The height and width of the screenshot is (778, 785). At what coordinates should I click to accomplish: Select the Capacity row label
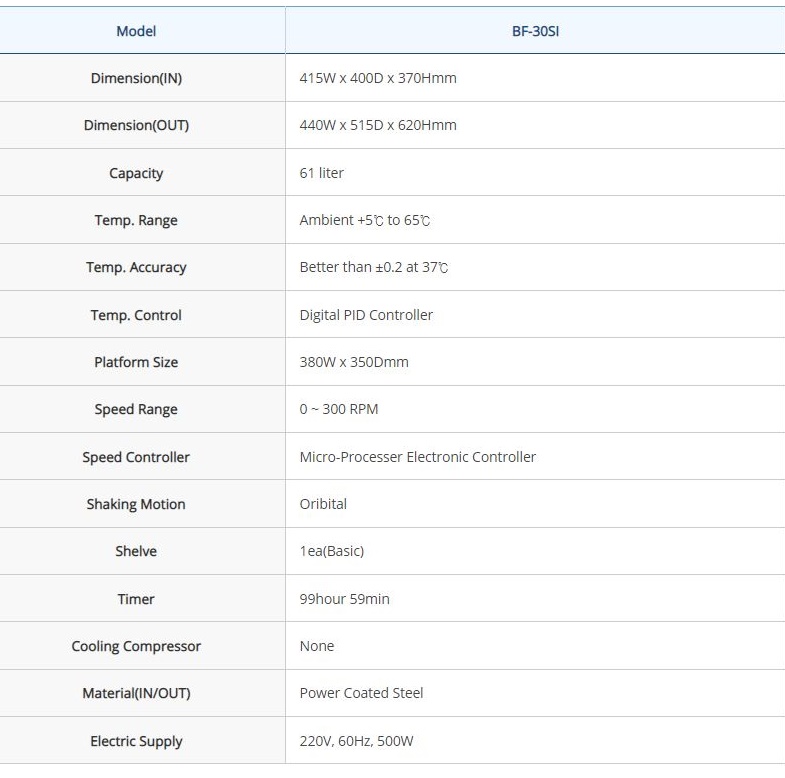(x=136, y=173)
